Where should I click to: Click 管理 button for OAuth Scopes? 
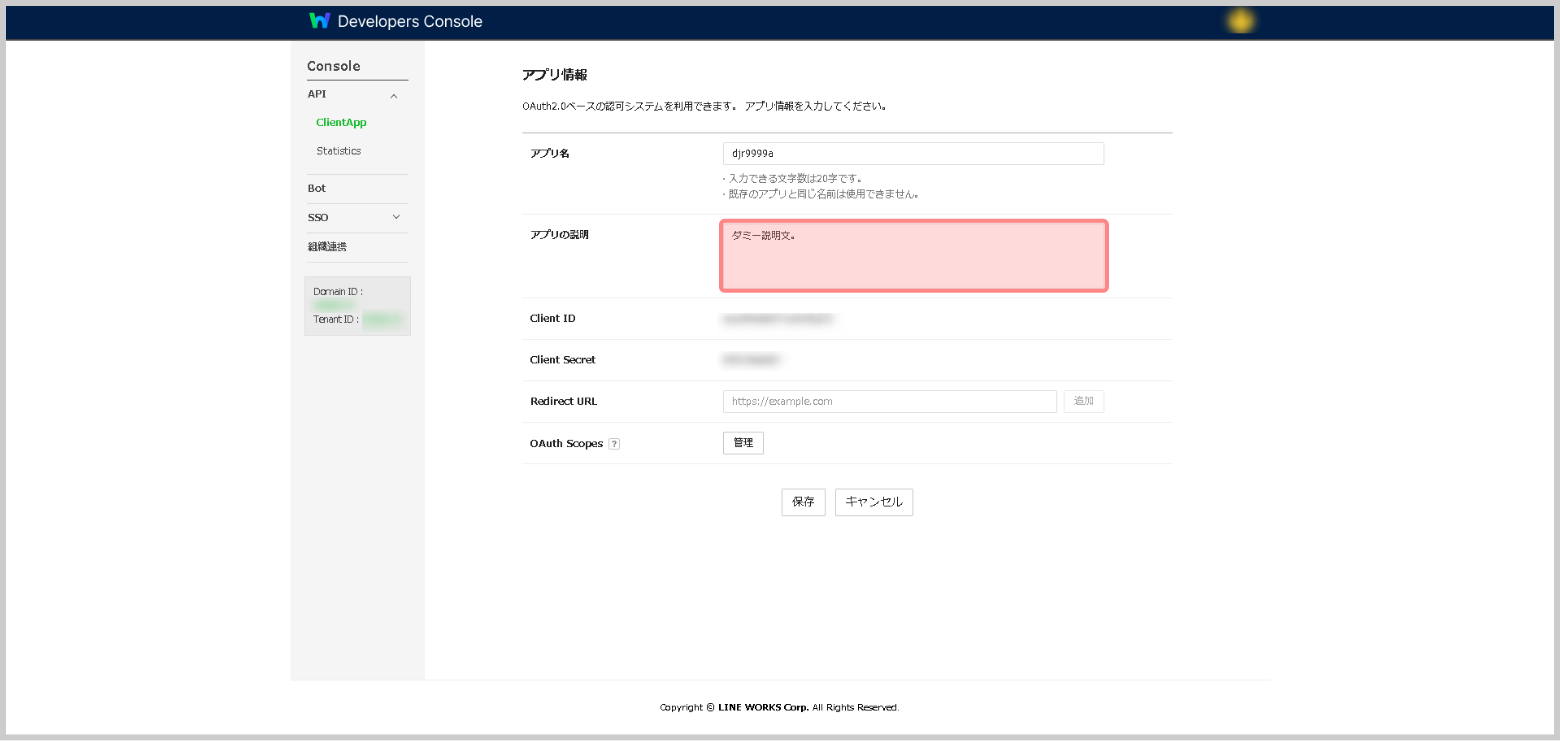tap(743, 443)
